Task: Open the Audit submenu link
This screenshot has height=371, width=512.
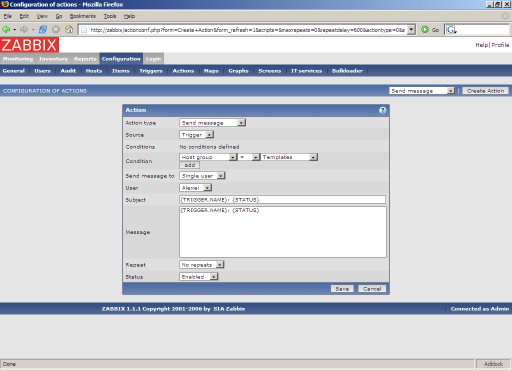Action: pyautogui.click(x=68, y=71)
